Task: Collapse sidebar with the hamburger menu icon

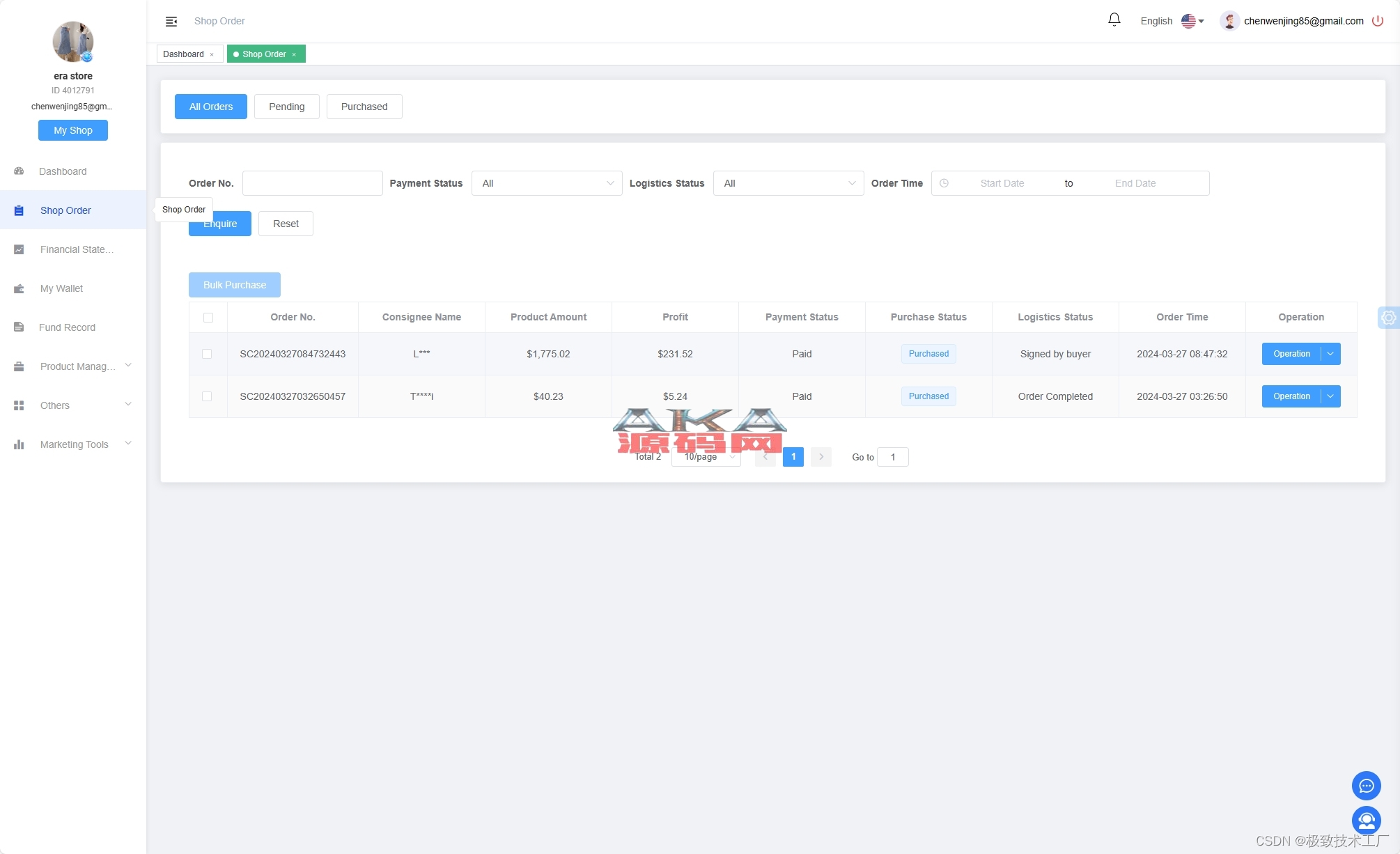Action: coord(171,22)
